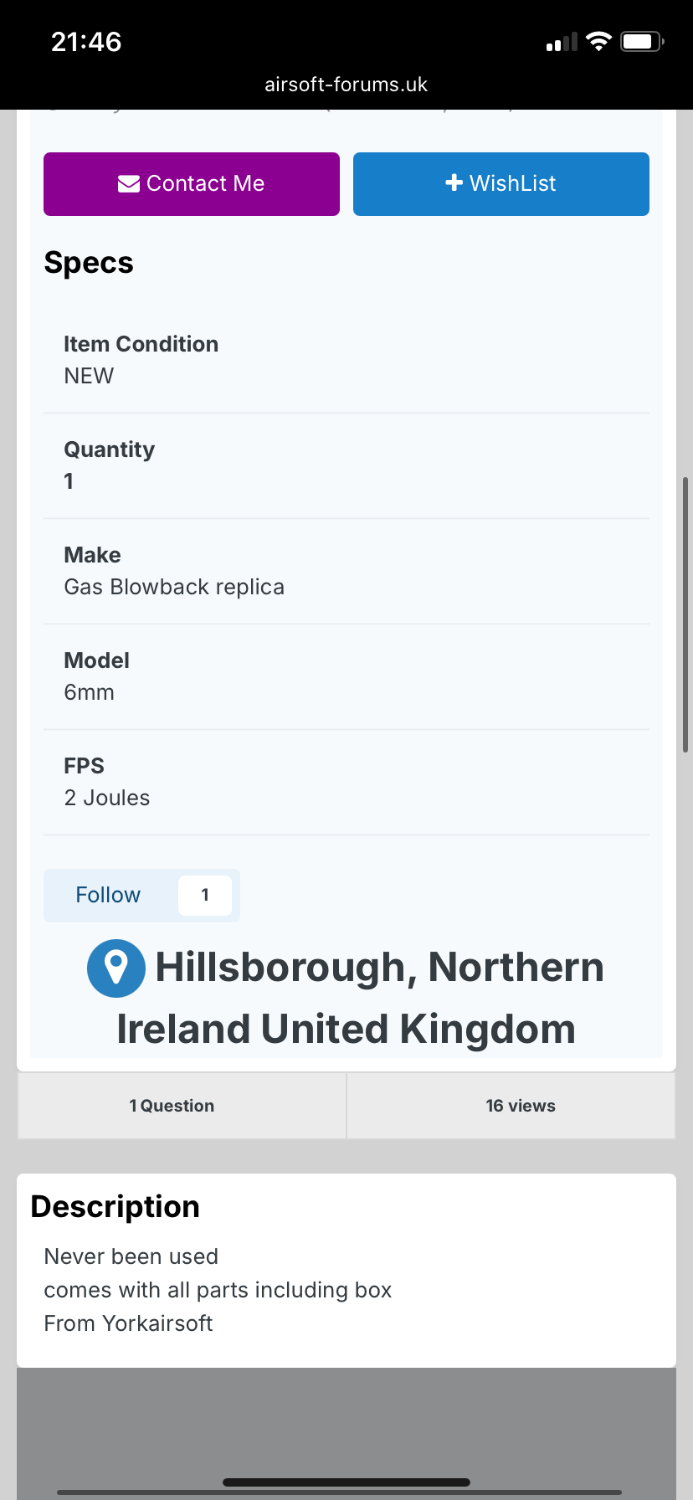Tap the home indicator bar at bottom
Screen dimensions: 693x1500
pos(346,1482)
